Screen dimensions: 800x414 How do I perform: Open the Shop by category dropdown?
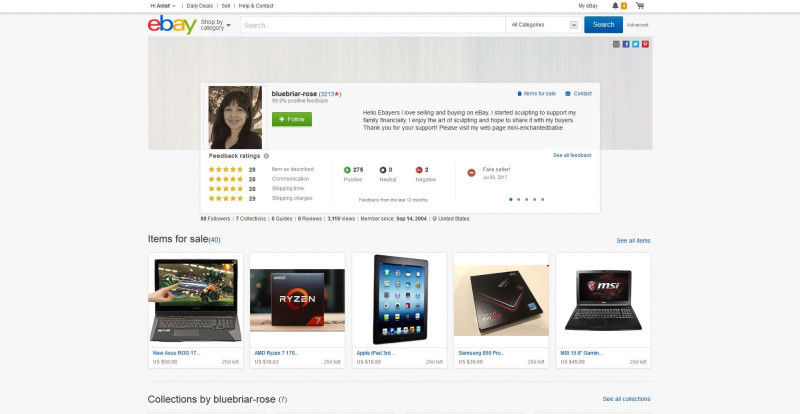click(x=215, y=25)
